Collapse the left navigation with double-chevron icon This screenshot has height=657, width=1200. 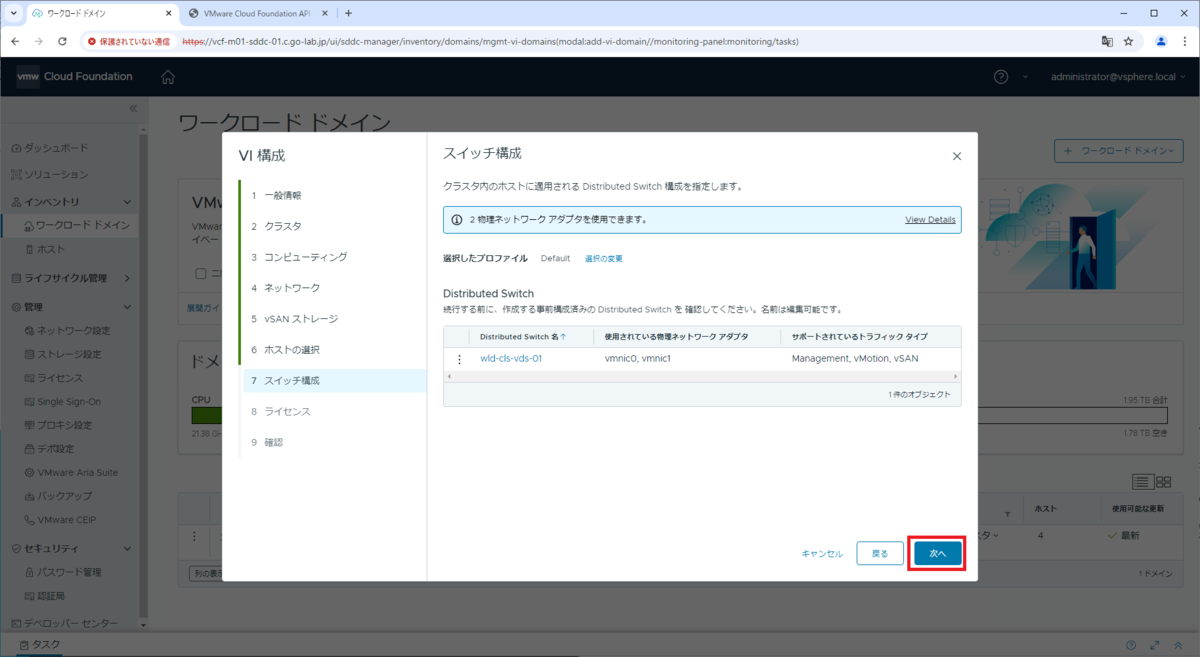(x=134, y=108)
